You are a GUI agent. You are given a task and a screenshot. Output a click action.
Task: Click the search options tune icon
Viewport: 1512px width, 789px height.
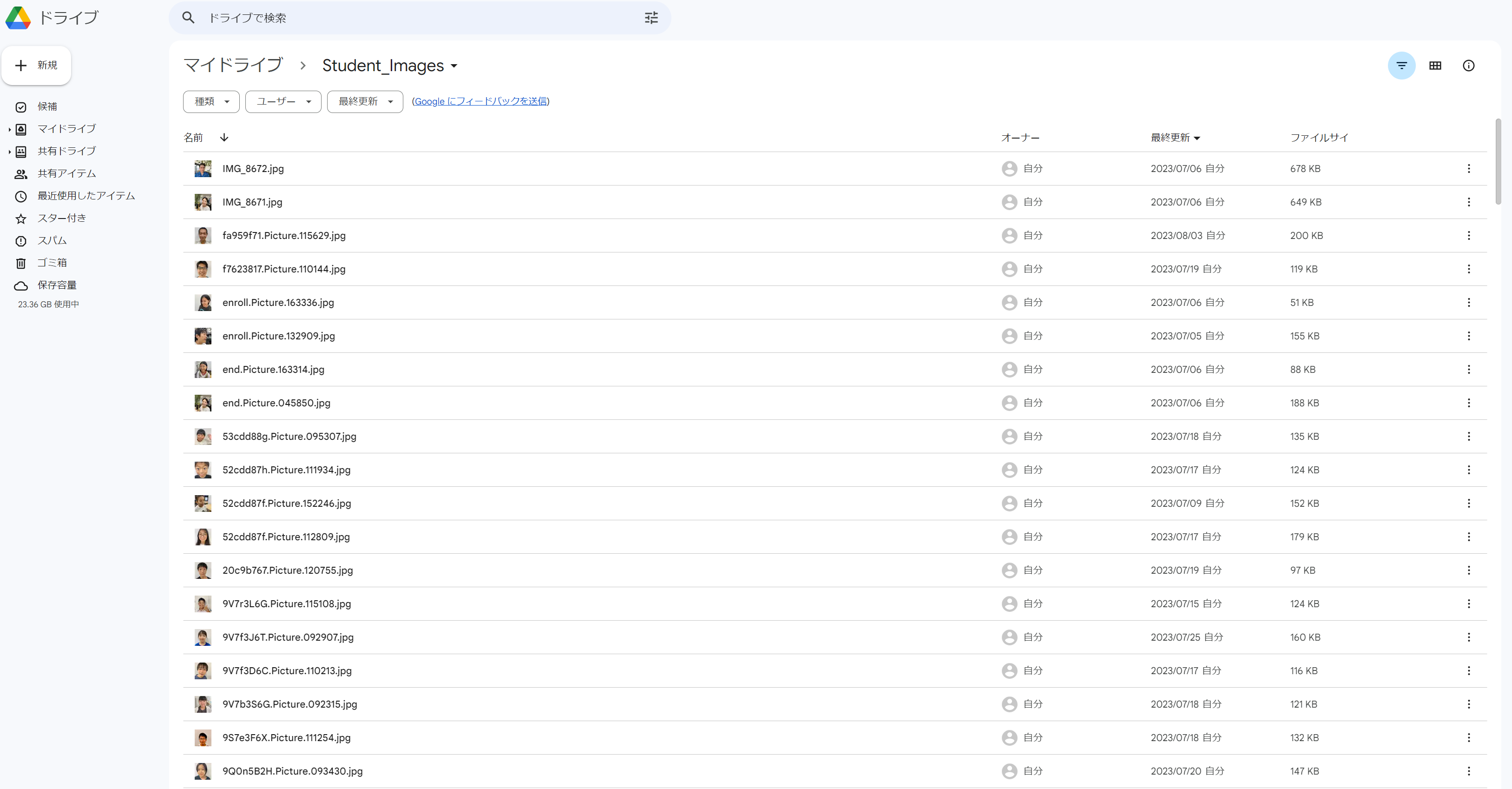tap(651, 18)
